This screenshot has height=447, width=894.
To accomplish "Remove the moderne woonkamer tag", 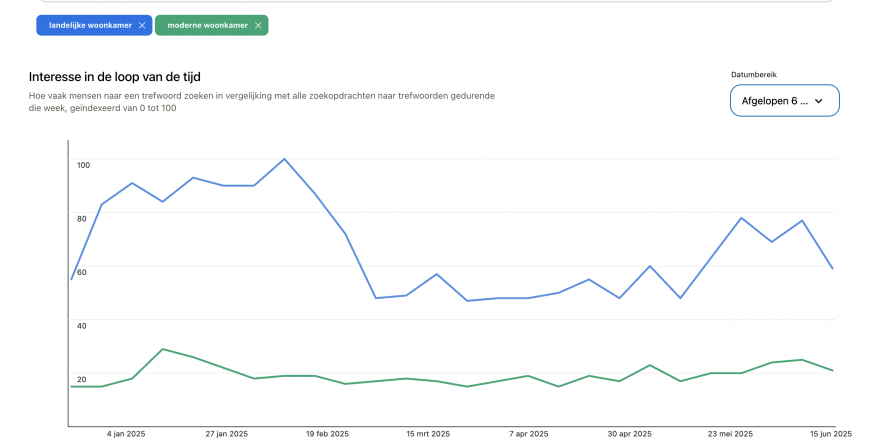I will [258, 25].
